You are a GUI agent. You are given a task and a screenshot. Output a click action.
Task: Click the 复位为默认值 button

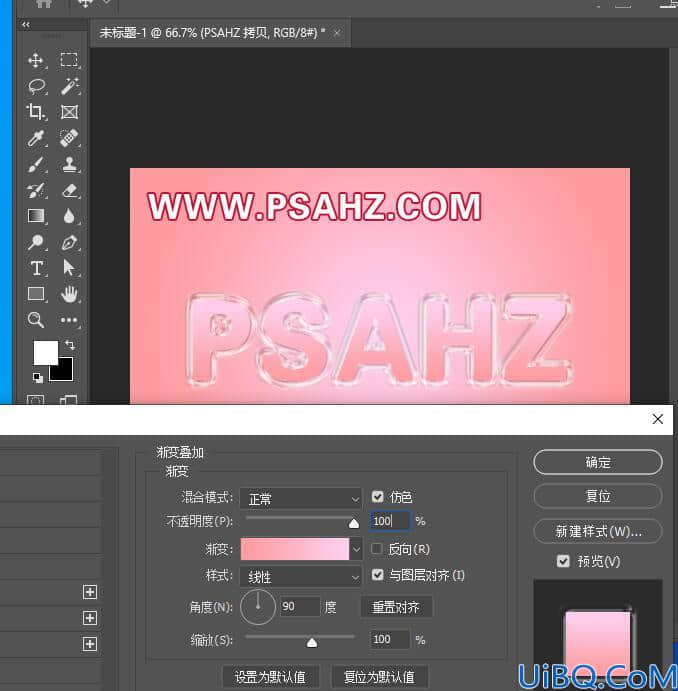pyautogui.click(x=379, y=677)
